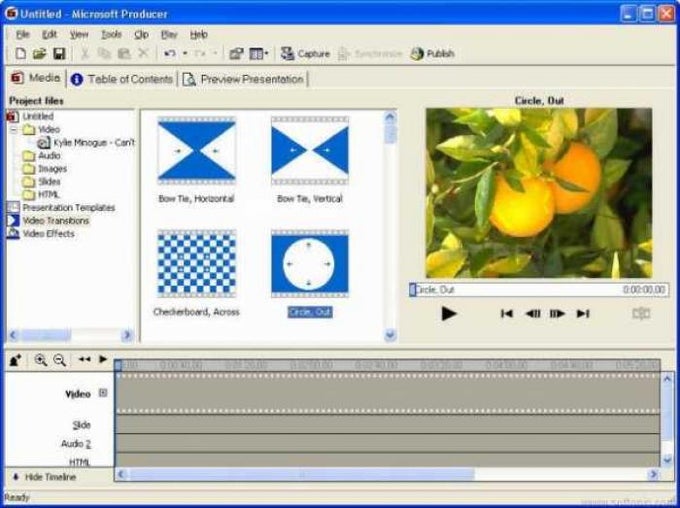
Task: Click the timeline horizontal scrollbar thumb
Action: (x=302, y=475)
